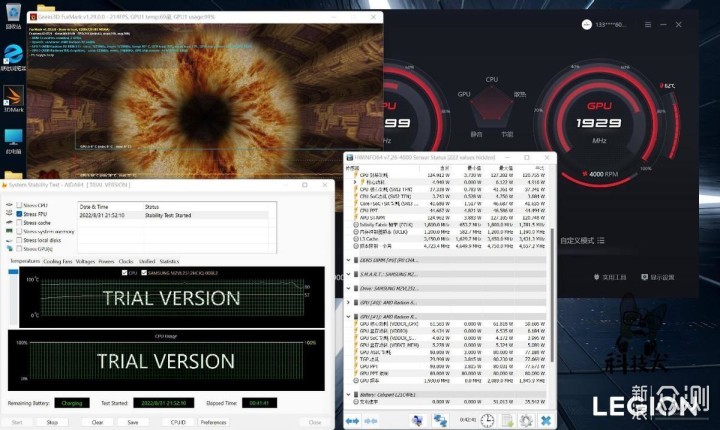
Task: Enable Stress local disks checkbox
Action: [19, 240]
